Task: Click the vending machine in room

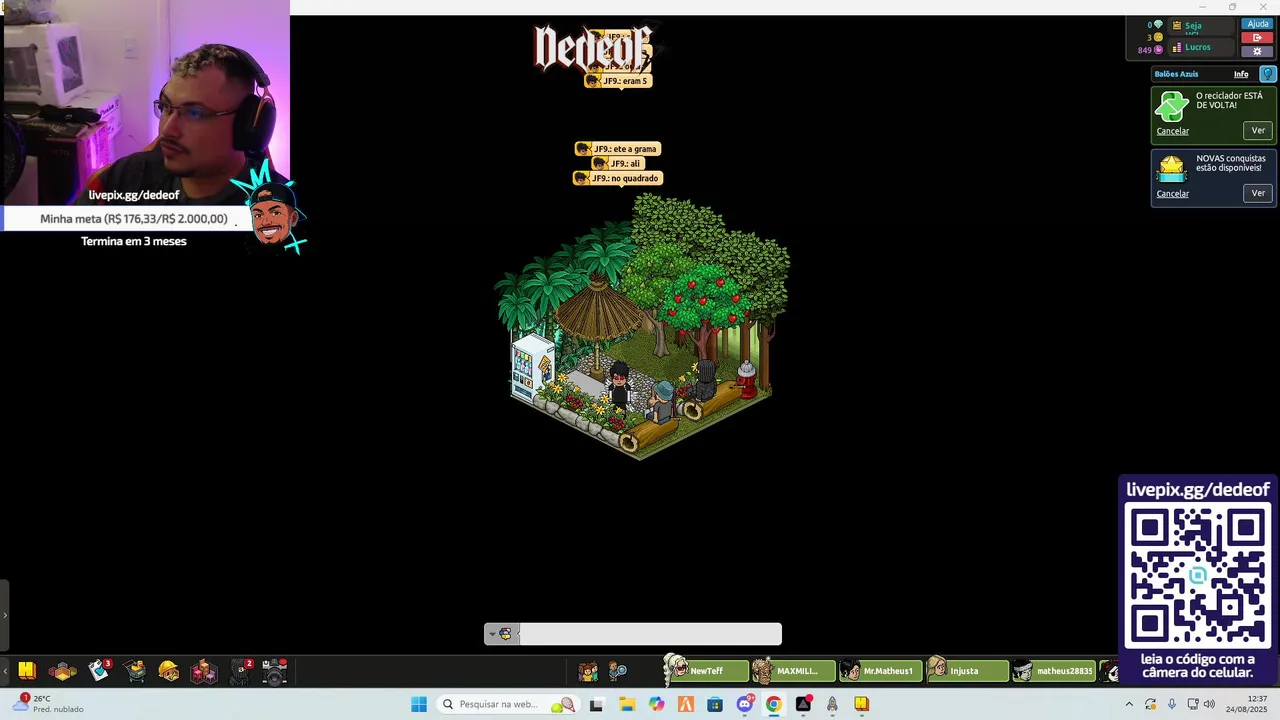Action: tap(531, 366)
